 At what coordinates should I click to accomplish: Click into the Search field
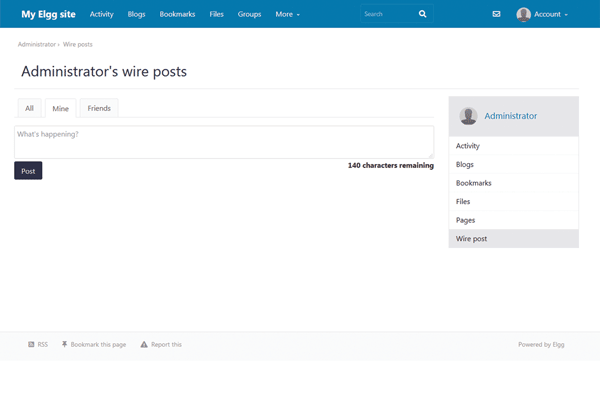pyautogui.click(x=386, y=15)
